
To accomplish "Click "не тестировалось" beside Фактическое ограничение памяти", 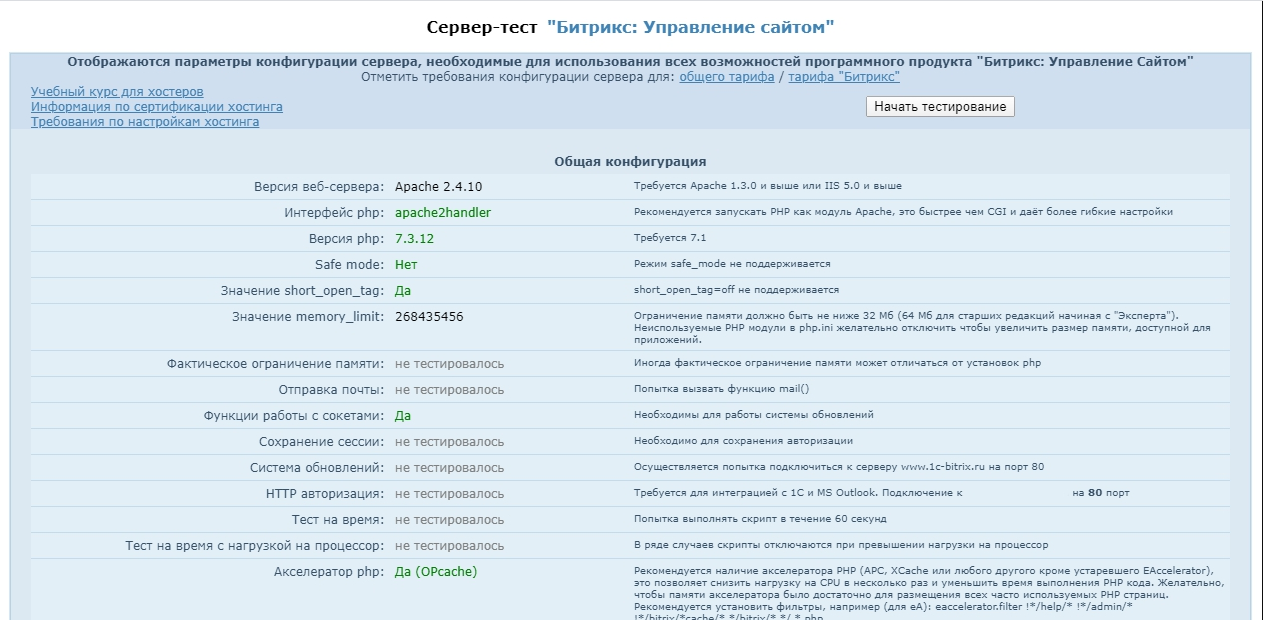I will [450, 364].
